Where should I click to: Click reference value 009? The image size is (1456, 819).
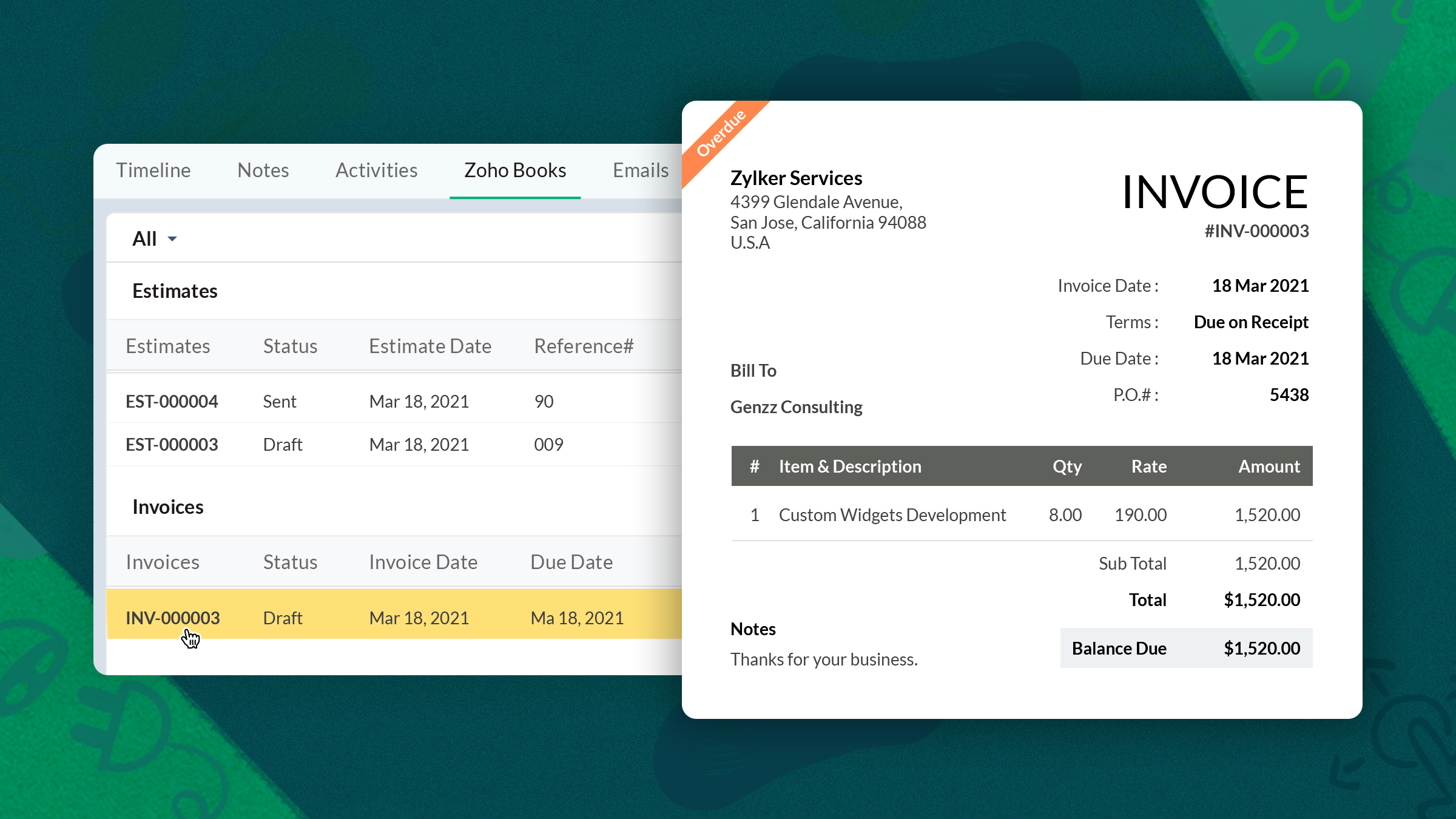[x=548, y=444]
